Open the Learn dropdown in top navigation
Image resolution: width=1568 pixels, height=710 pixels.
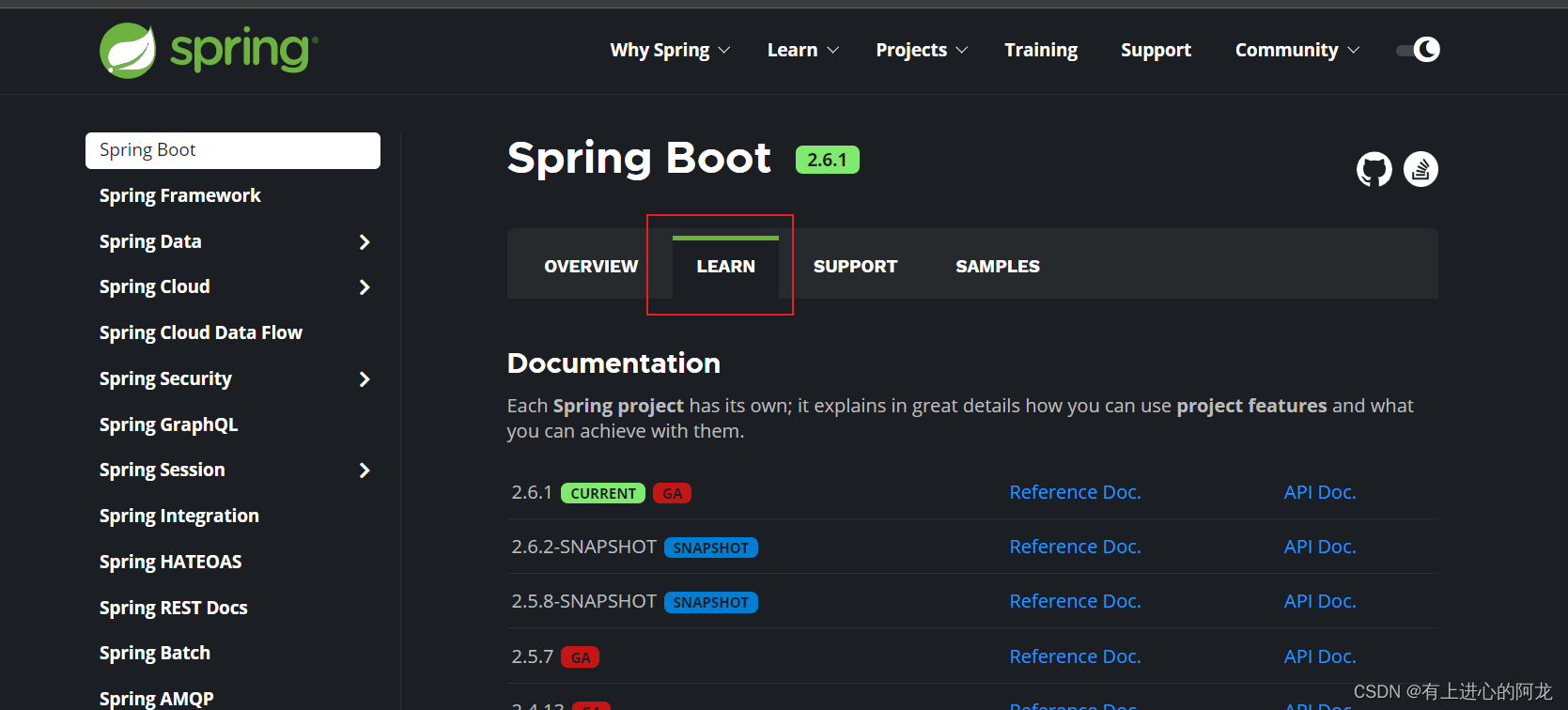(802, 50)
